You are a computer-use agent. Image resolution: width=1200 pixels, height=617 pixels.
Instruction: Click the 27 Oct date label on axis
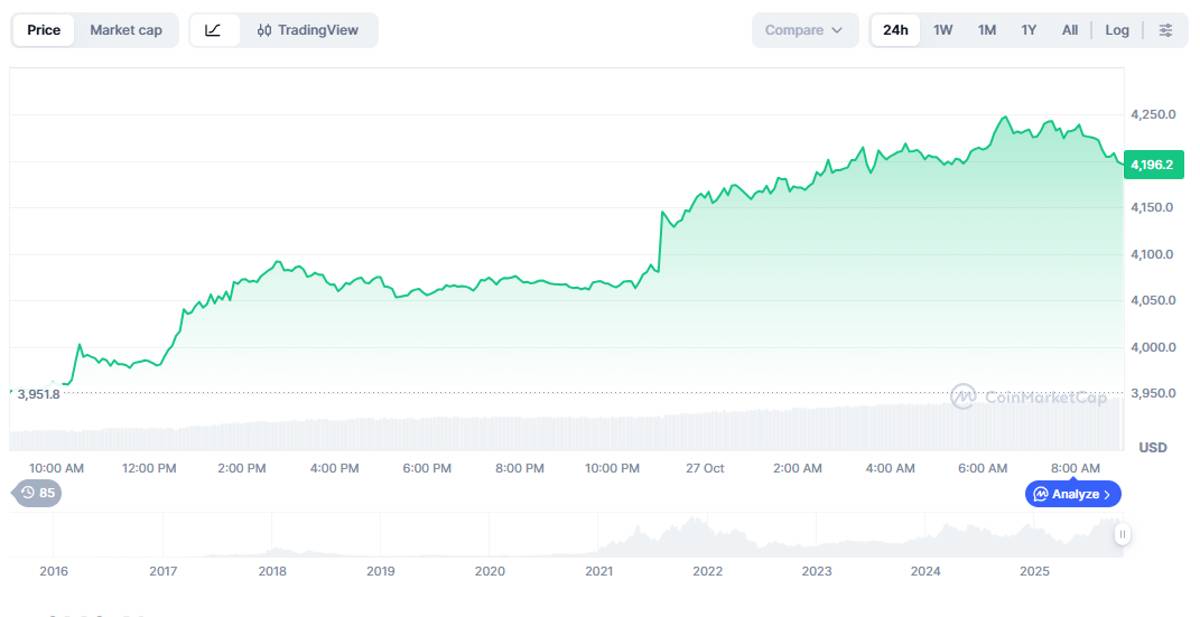(x=705, y=468)
